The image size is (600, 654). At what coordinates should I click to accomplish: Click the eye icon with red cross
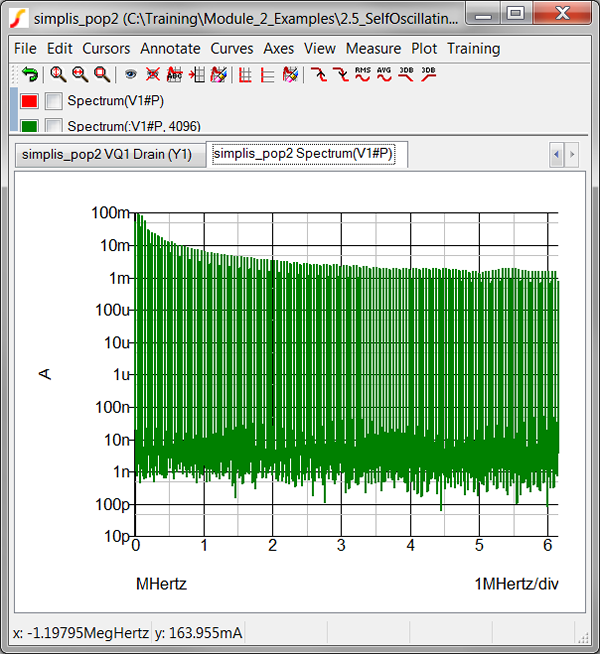(x=152, y=74)
